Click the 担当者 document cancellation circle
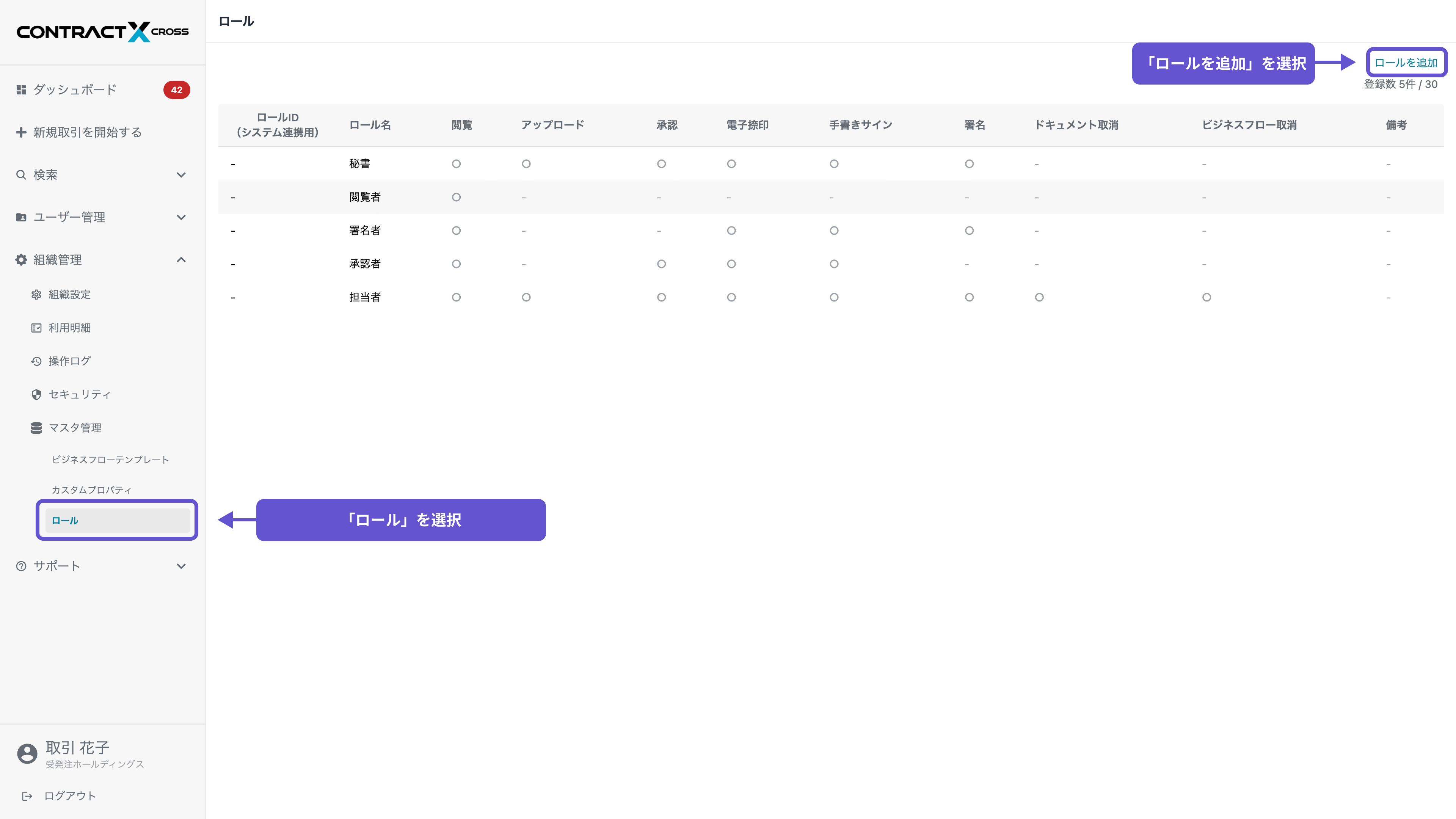This screenshot has height=819, width=1456. (x=1039, y=297)
